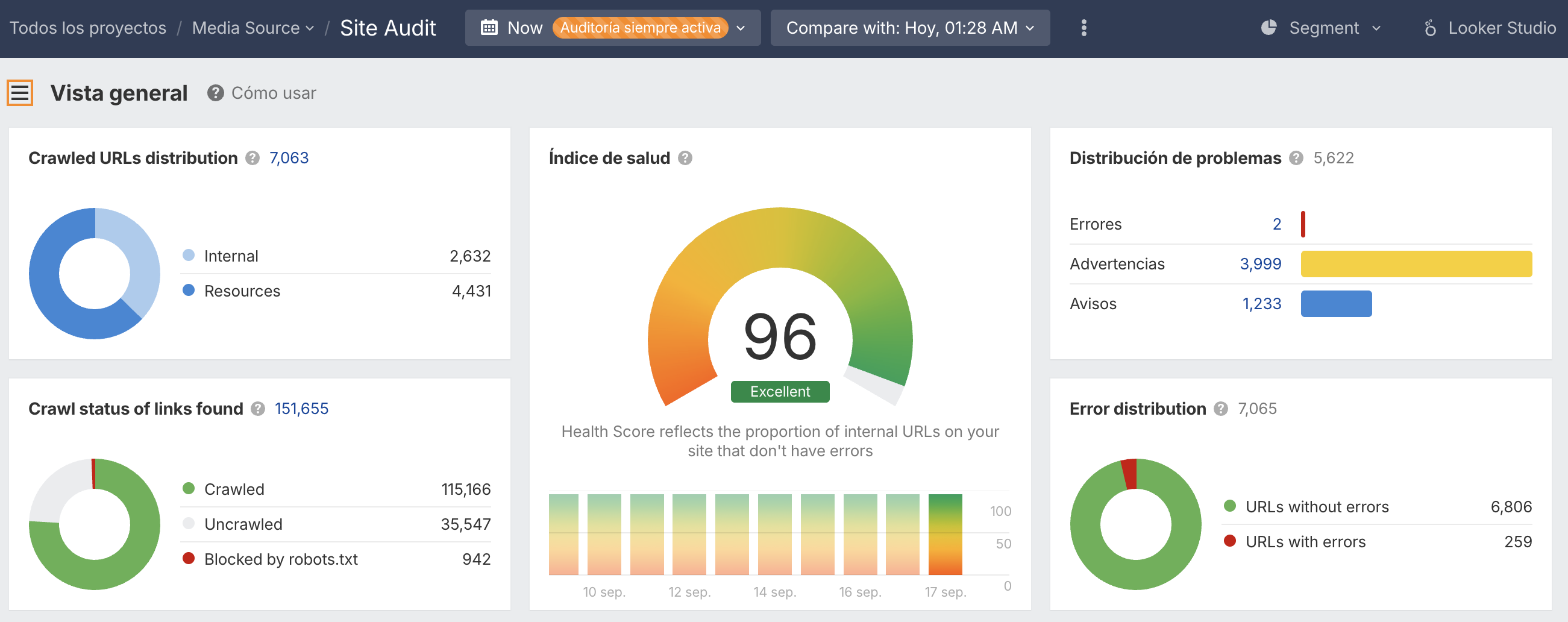Click the calendar icon next to Now
1568x622 pixels.
point(489,28)
